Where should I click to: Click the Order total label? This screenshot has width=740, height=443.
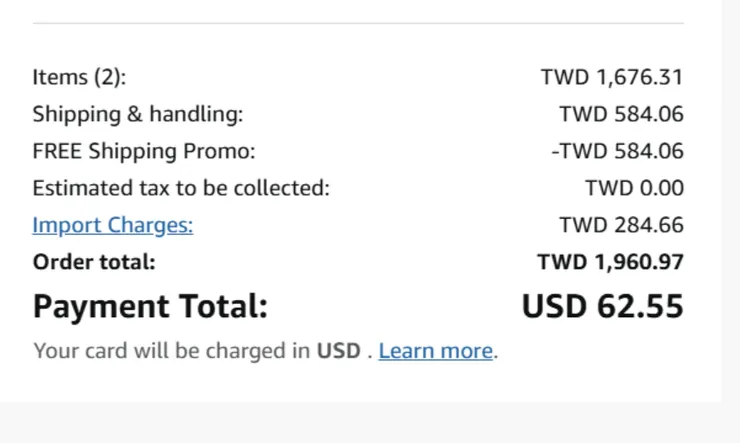coord(94,262)
